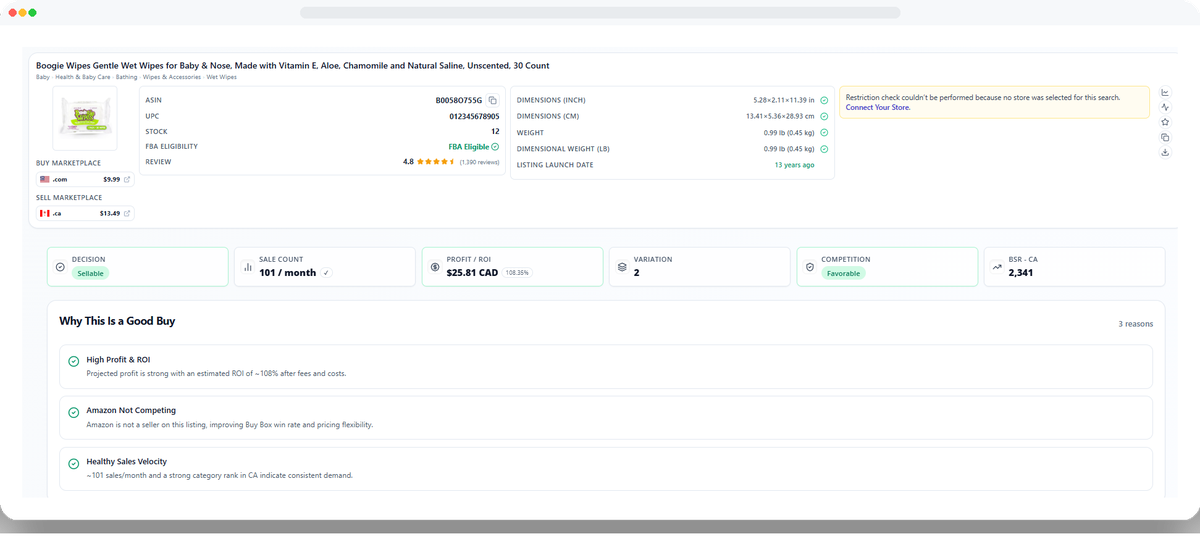Viewport: 1200px width, 547px height.
Task: Click the small check next to 101 / month
Action: [327, 272]
